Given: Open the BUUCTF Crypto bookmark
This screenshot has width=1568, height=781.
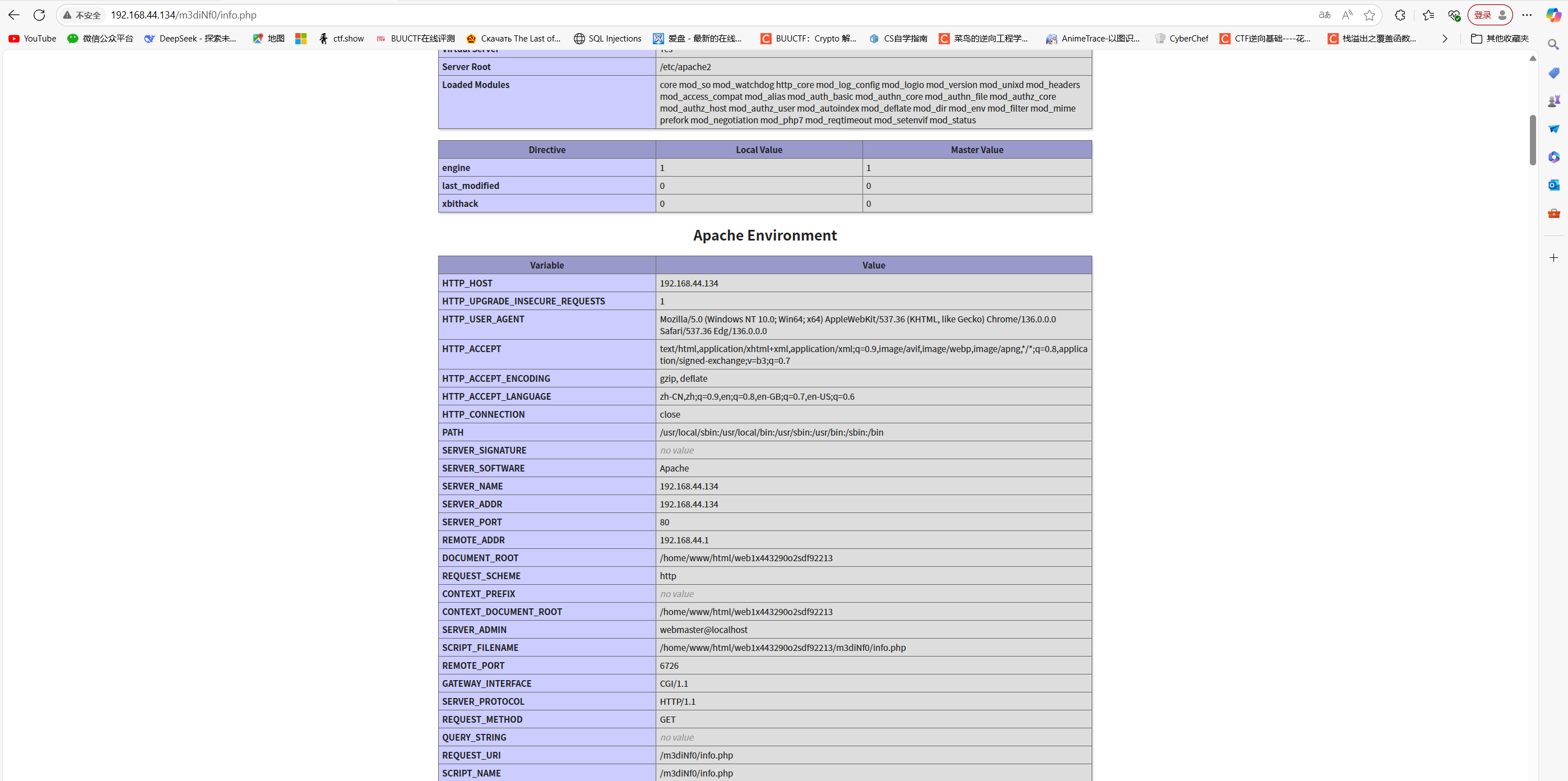Looking at the screenshot, I should (808, 38).
